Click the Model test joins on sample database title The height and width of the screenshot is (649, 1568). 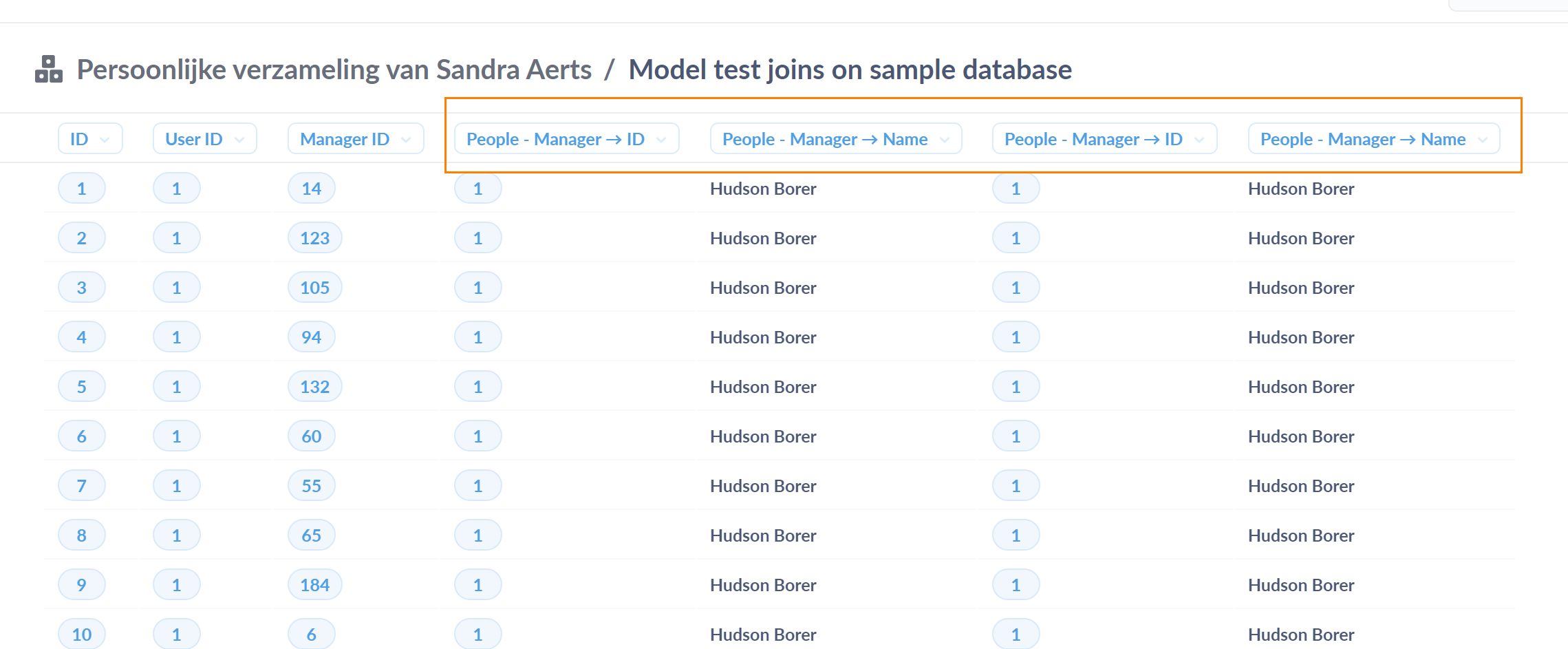(x=850, y=70)
